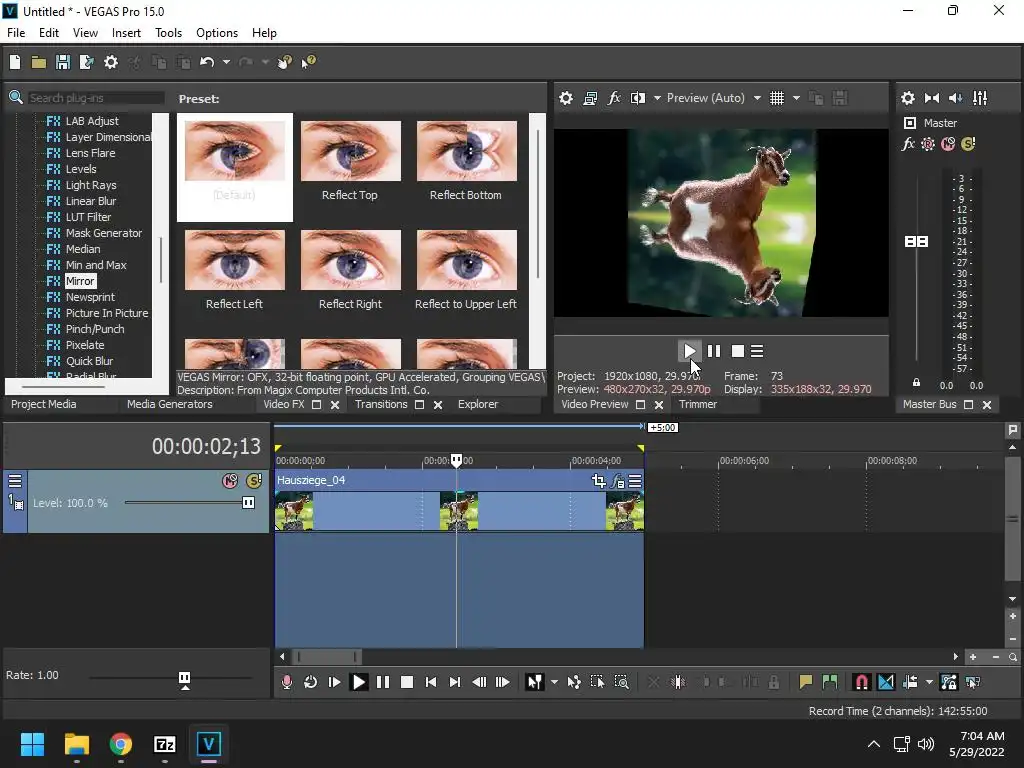Viewport: 1024px width, 768px height.
Task: Open Video Preview project settings gear
Action: [566, 98]
